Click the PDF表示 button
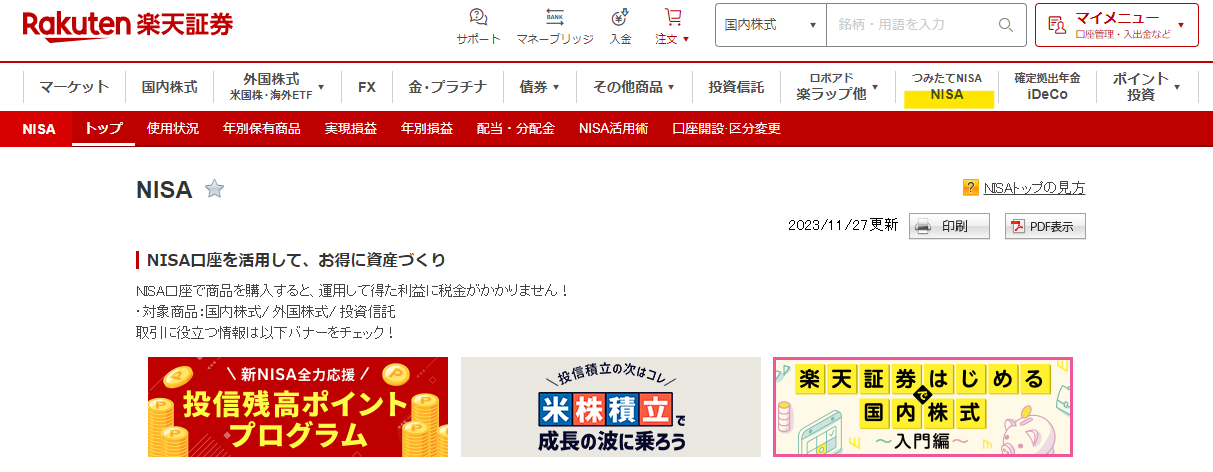 point(1045,226)
